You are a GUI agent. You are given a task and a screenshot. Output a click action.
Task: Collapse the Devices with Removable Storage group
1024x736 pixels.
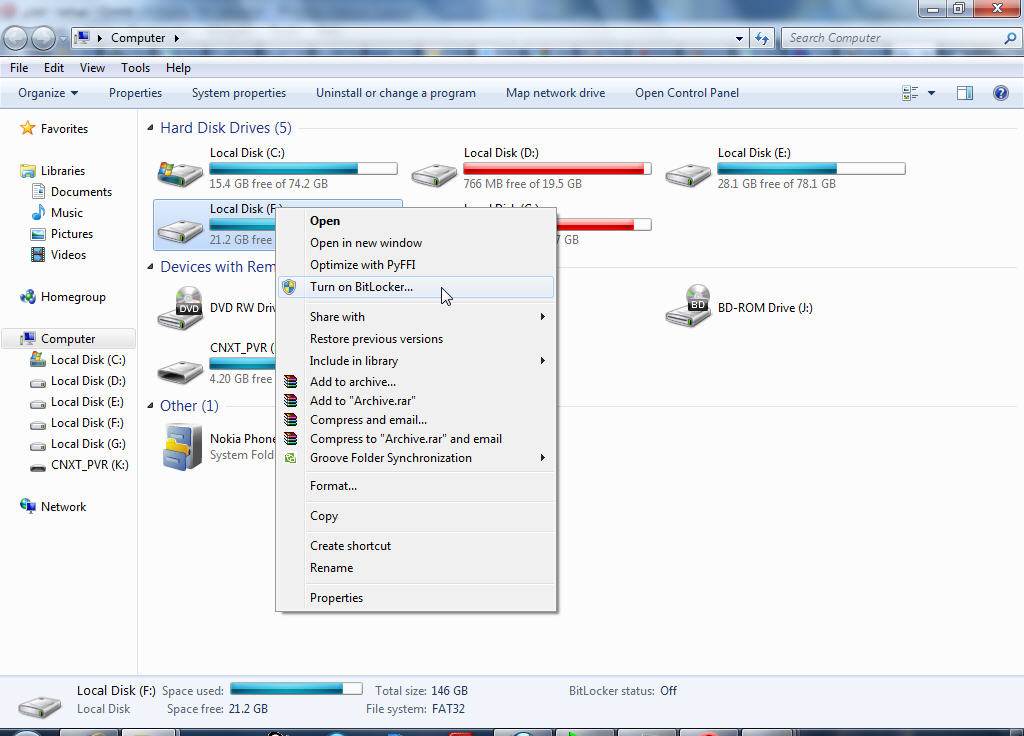[150, 266]
